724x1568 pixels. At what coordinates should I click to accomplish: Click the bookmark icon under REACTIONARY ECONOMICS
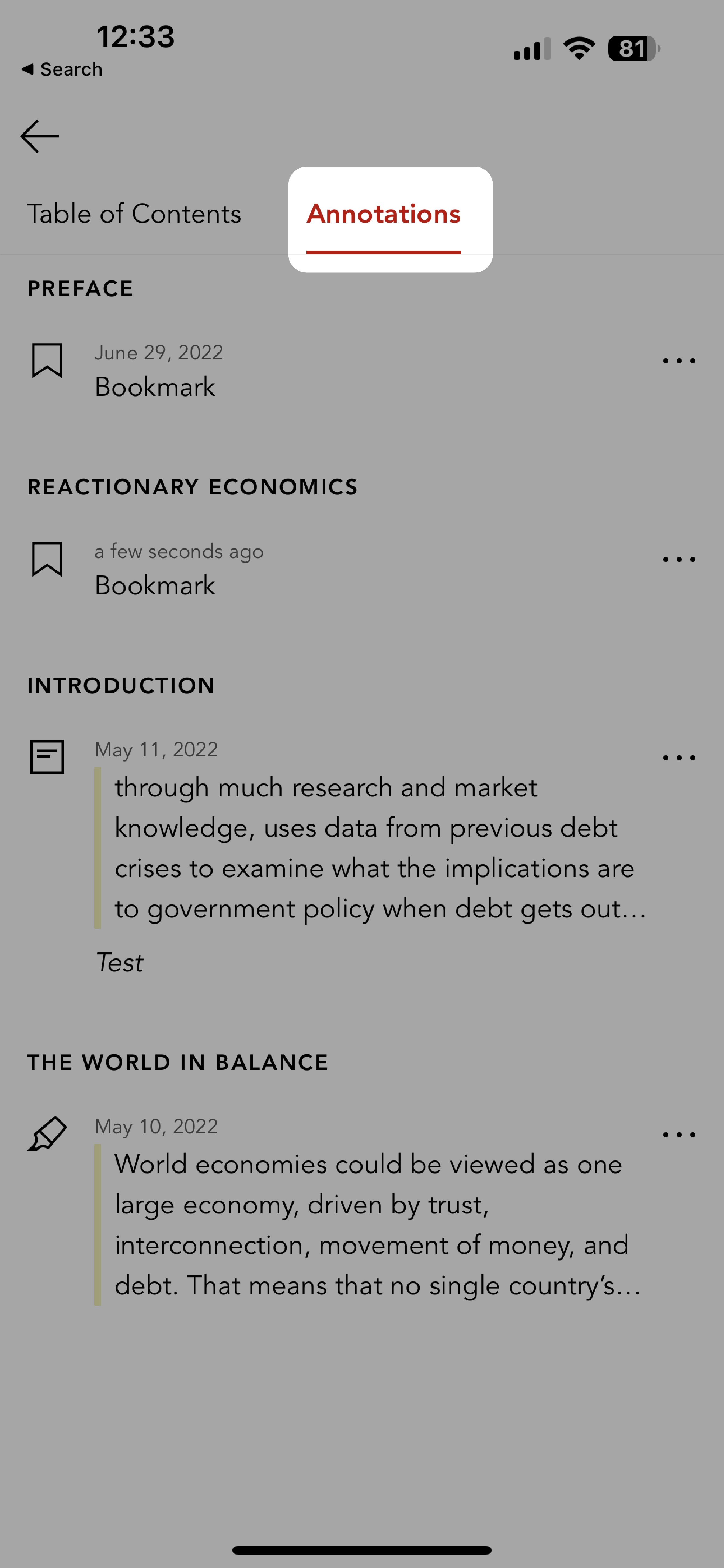pos(47,560)
